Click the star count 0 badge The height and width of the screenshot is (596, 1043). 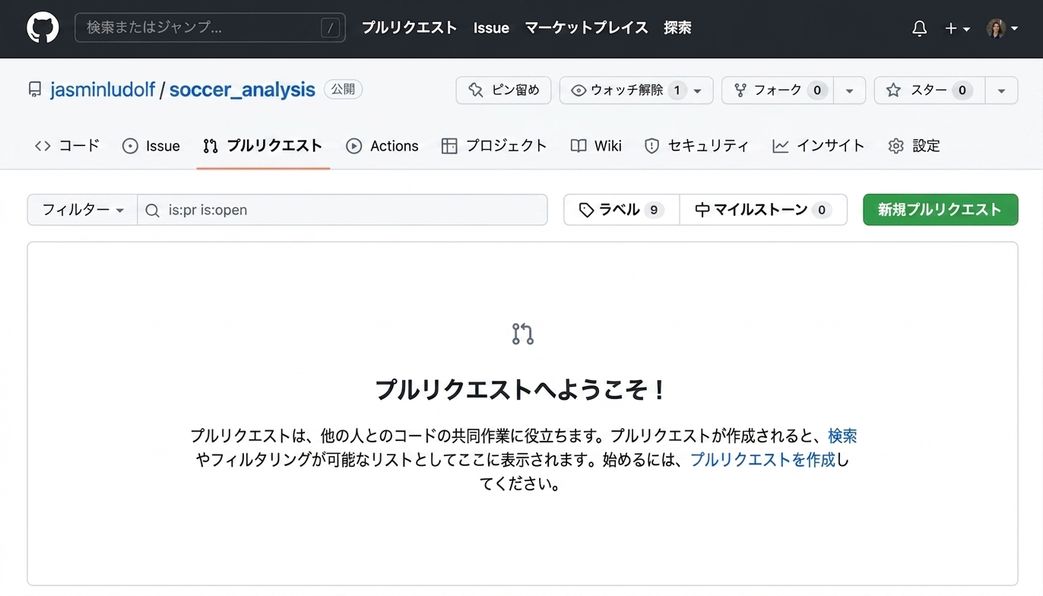pos(962,90)
